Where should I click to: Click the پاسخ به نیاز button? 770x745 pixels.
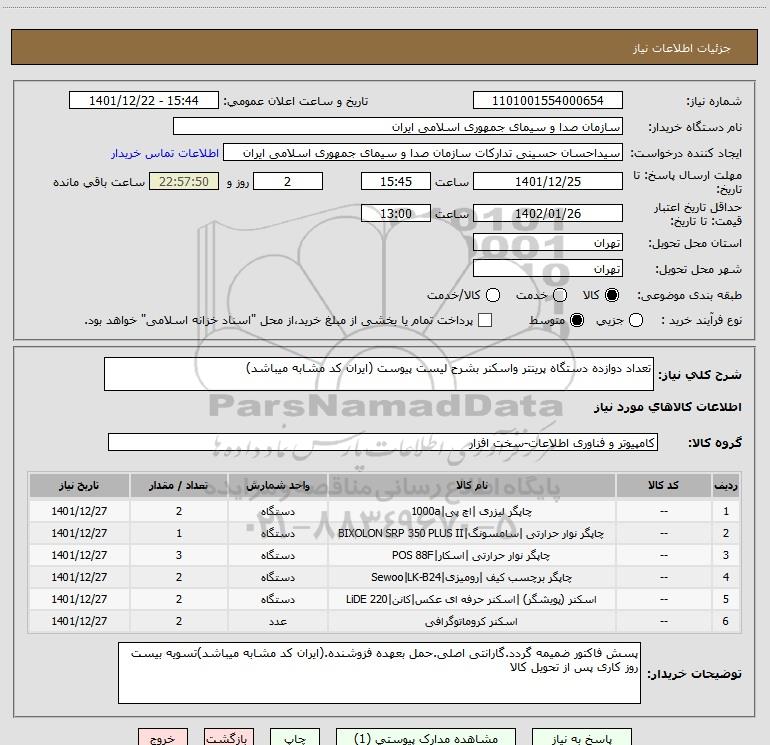tap(581, 738)
